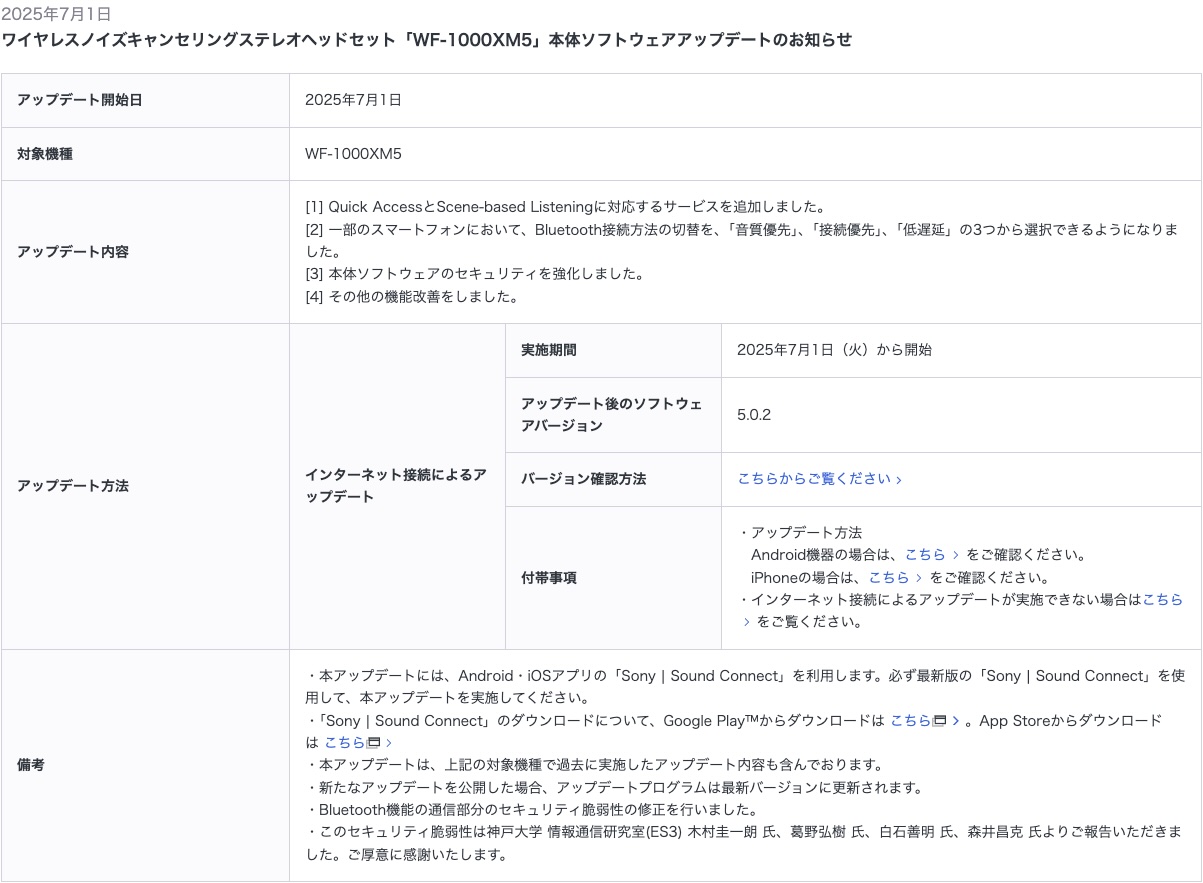Click the 実施期間 label

pos(549,350)
